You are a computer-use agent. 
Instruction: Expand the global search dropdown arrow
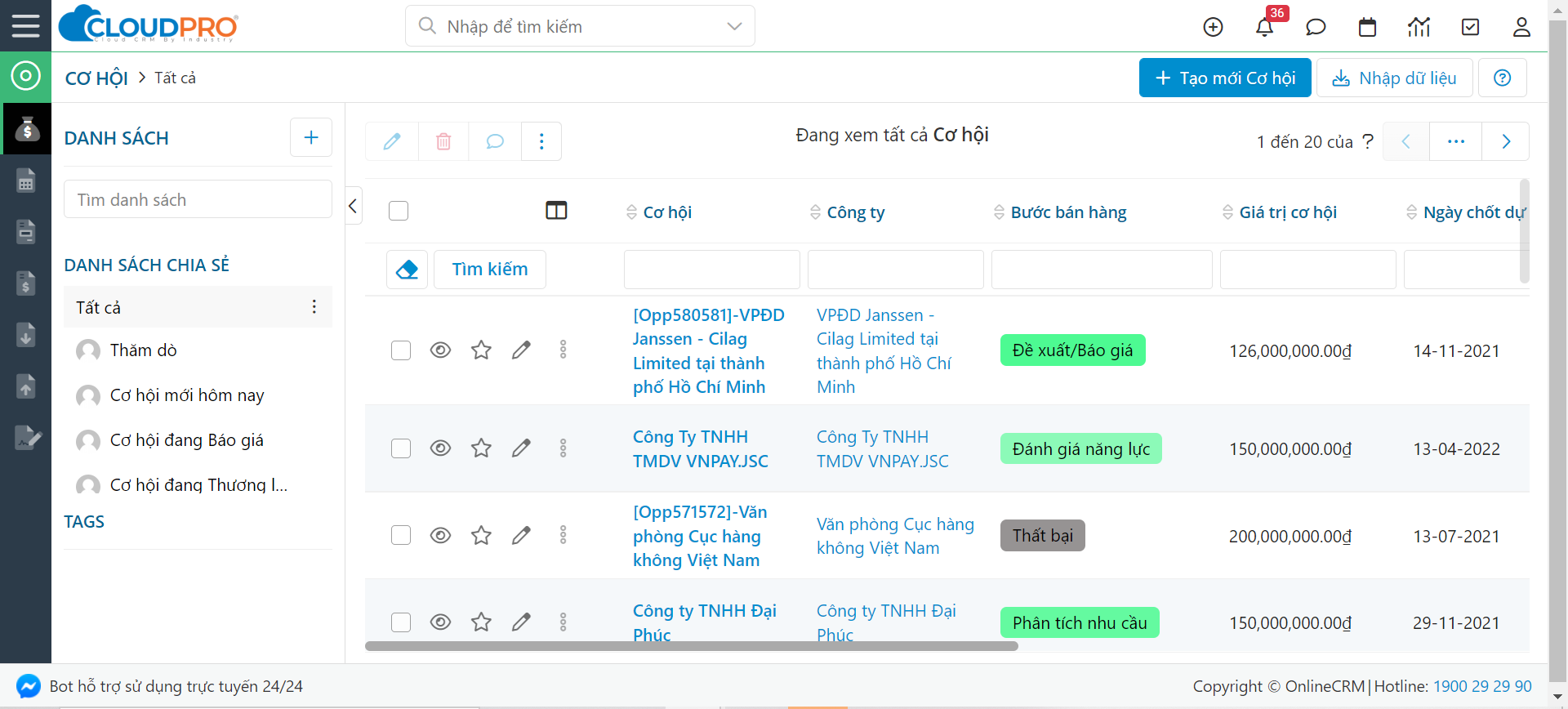click(x=734, y=26)
